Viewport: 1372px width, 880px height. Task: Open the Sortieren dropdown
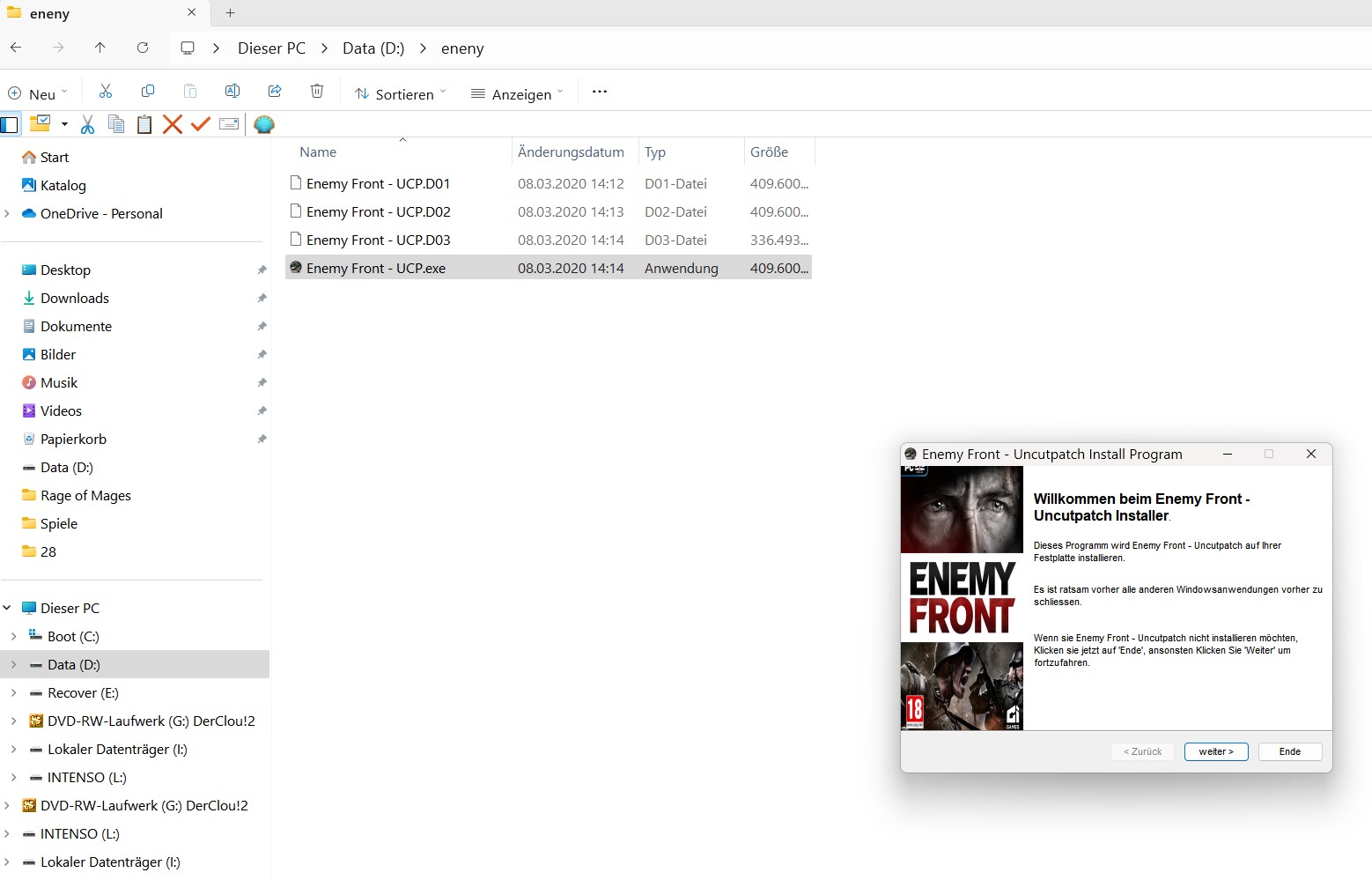click(401, 93)
